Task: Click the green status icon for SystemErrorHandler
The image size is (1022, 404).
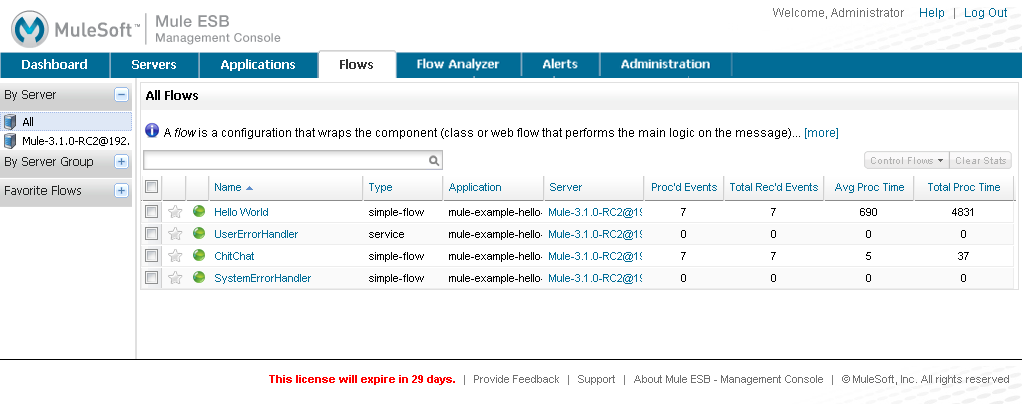Action: tap(198, 278)
